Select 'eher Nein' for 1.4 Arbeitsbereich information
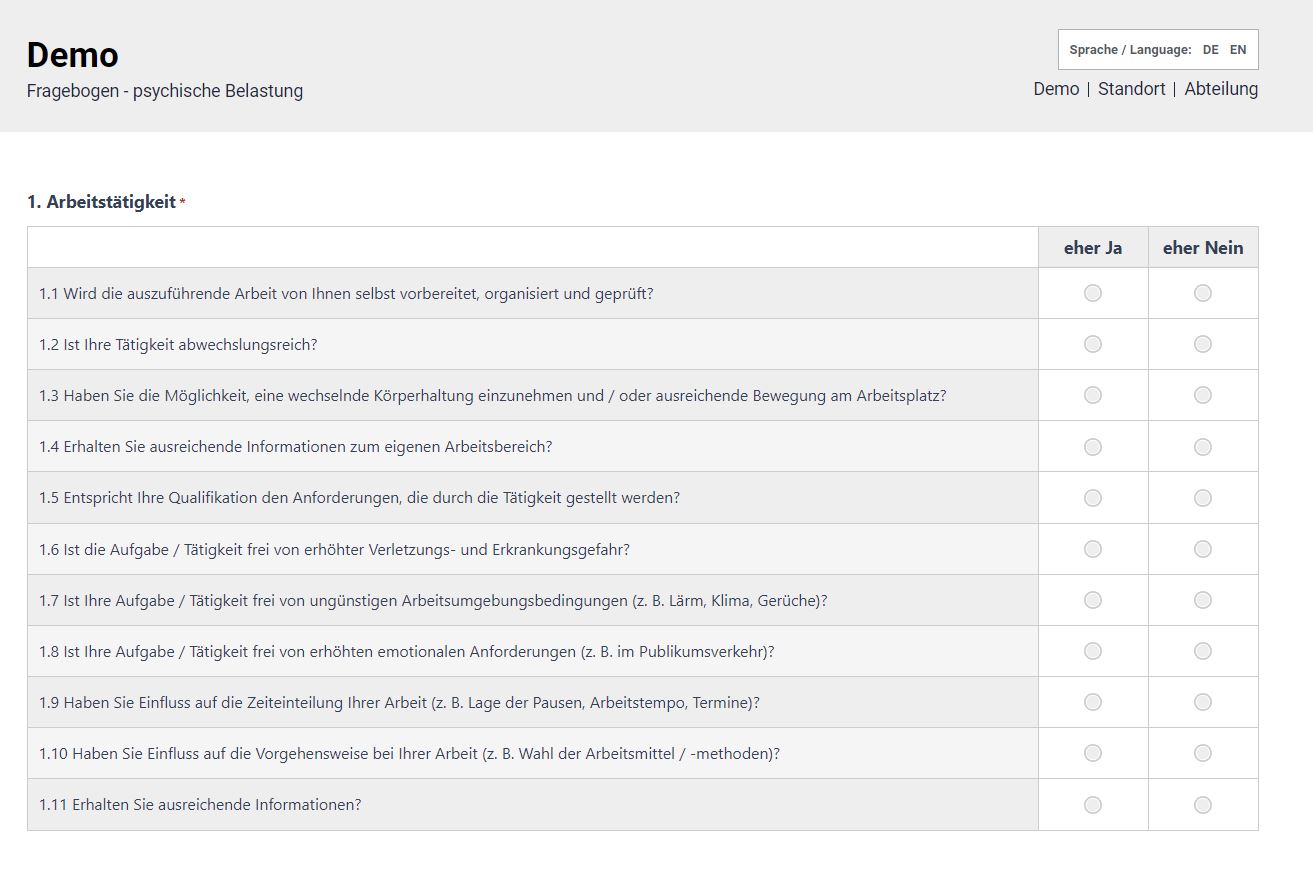1313x872 pixels. pos(1203,447)
